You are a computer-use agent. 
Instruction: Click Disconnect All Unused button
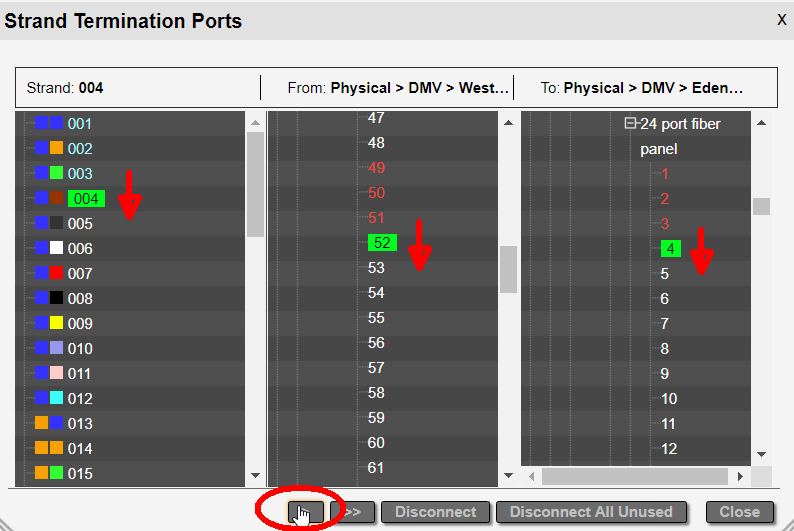591,512
